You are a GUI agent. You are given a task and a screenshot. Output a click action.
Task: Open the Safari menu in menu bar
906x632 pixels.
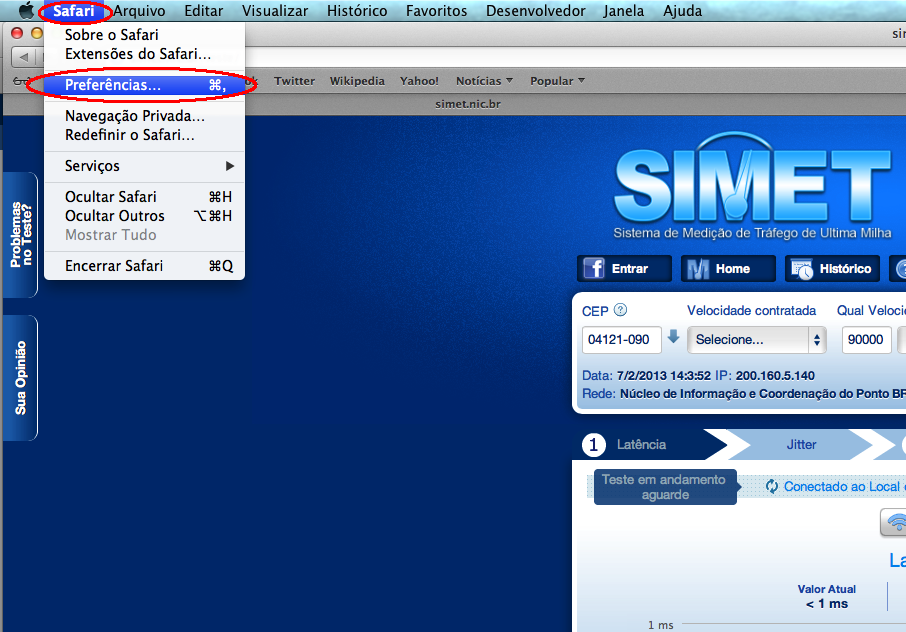pyautogui.click(x=74, y=11)
